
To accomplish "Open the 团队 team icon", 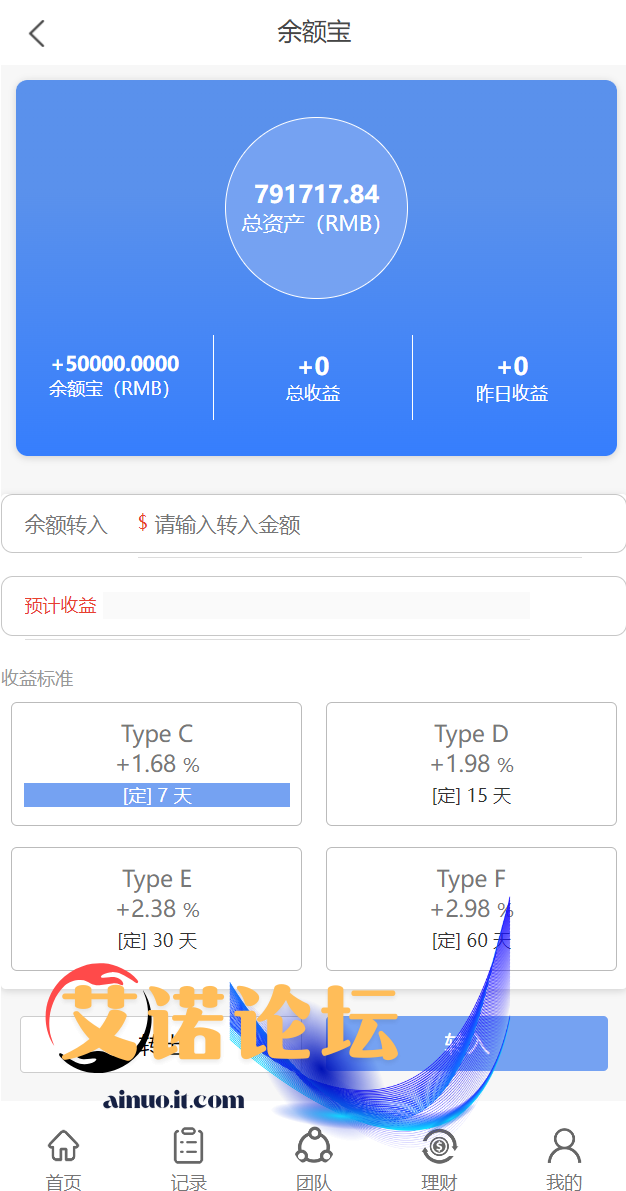I will (314, 1159).
